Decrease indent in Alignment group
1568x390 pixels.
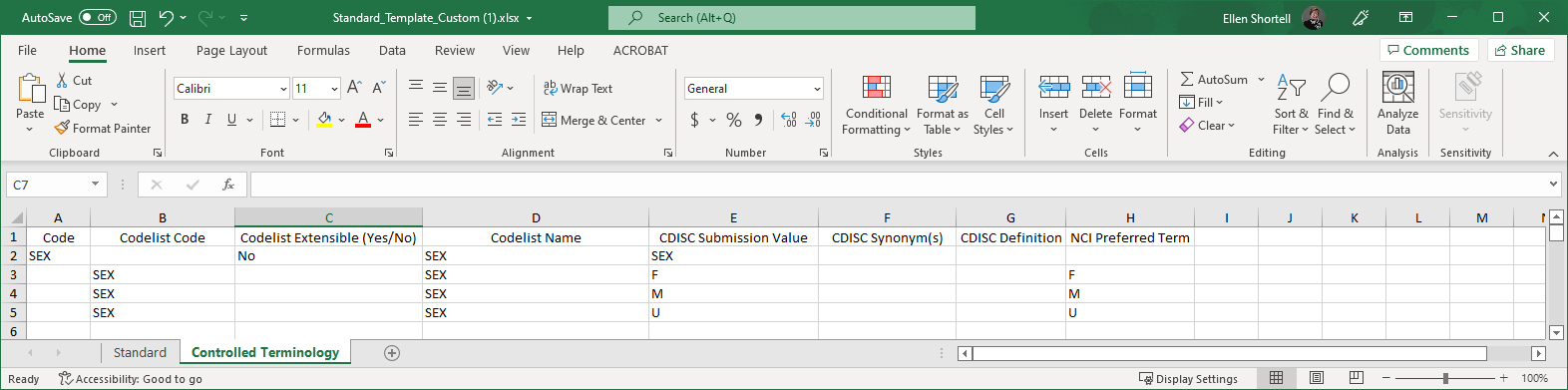pyautogui.click(x=495, y=120)
